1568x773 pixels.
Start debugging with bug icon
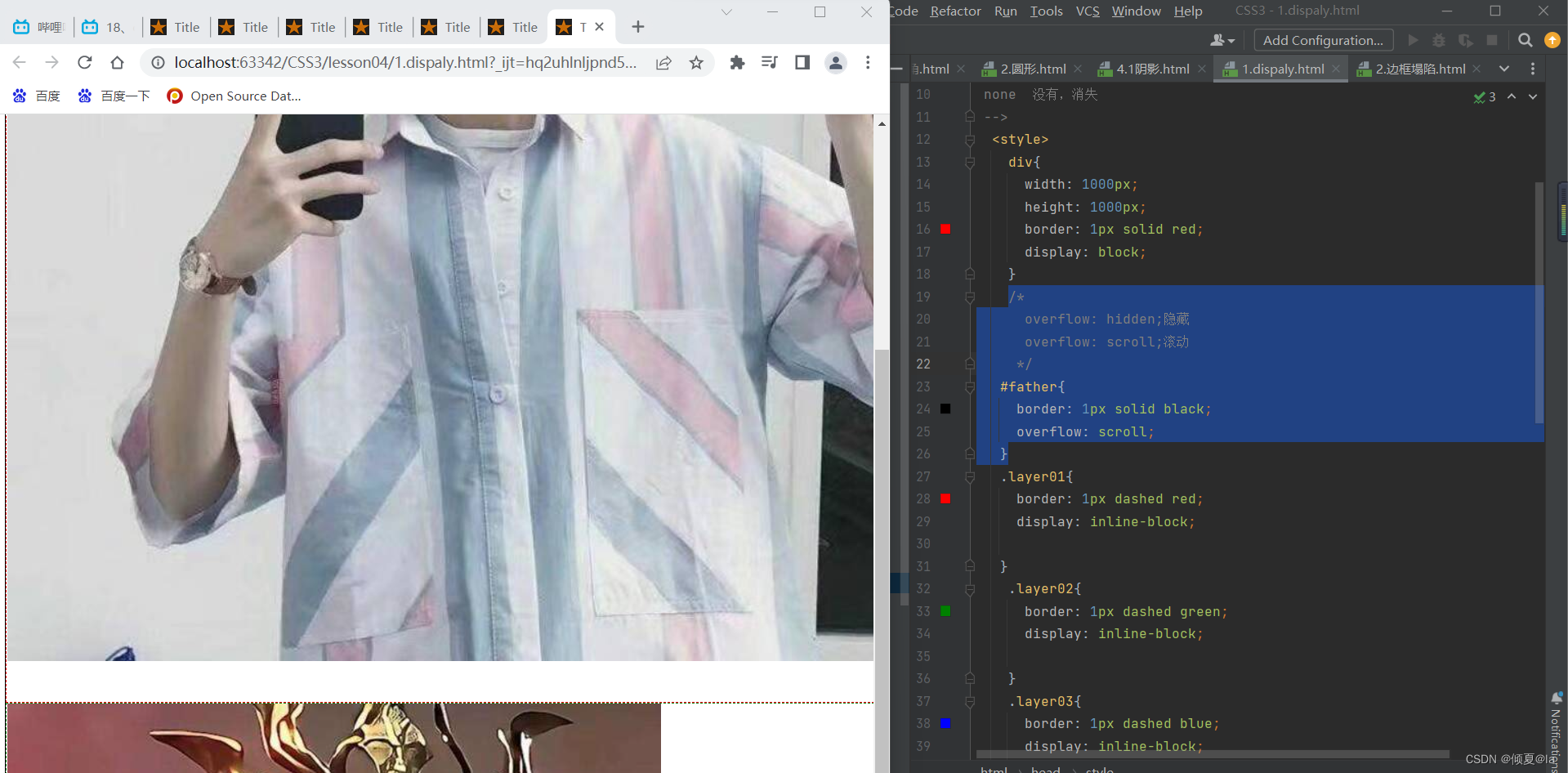click(1439, 40)
